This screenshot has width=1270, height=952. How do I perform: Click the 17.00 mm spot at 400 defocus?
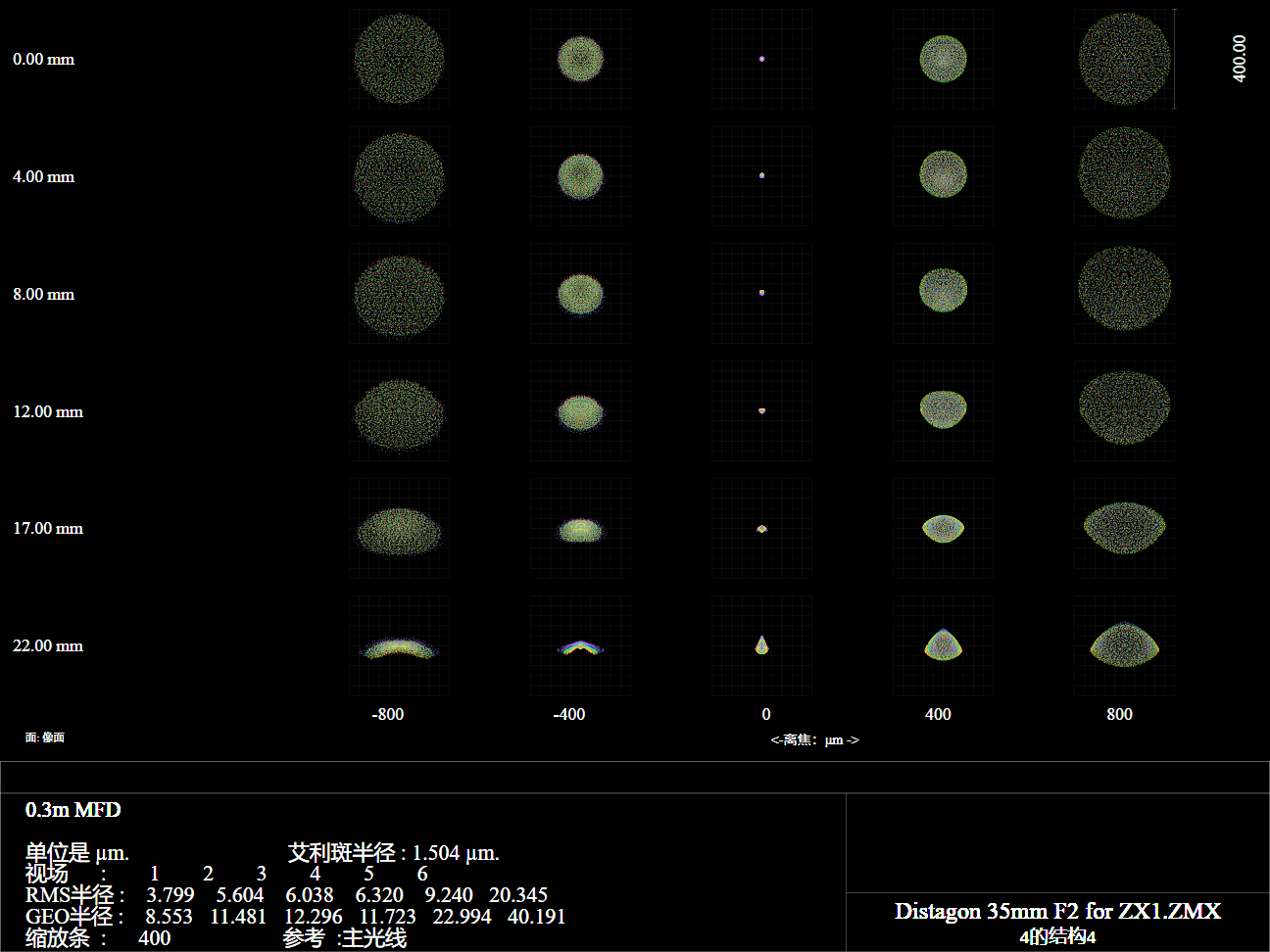click(x=943, y=528)
